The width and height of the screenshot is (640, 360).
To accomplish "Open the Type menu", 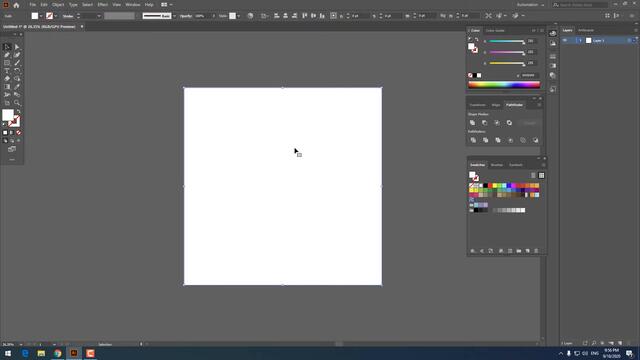I will (73, 4).
